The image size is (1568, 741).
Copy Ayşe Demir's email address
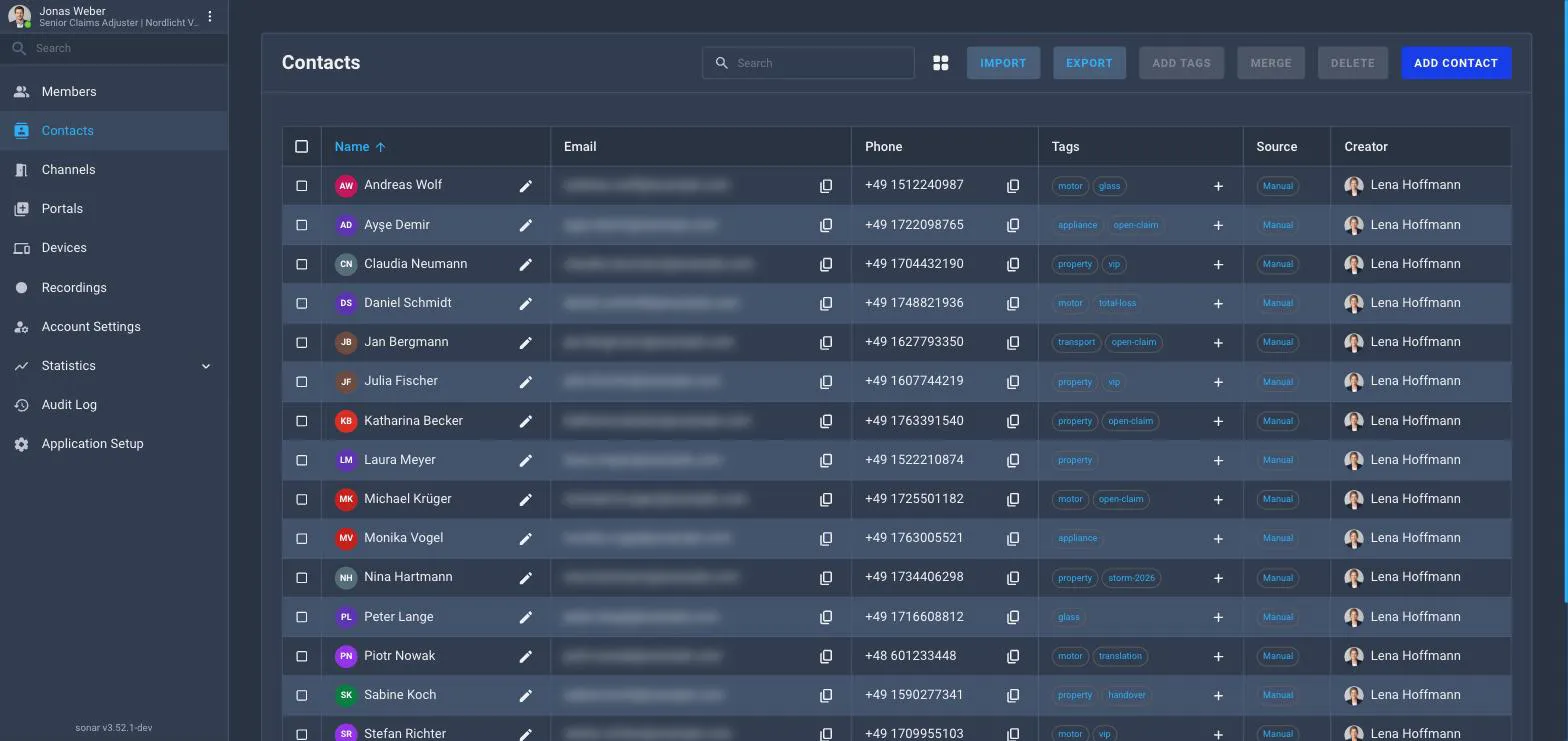pyautogui.click(x=826, y=225)
